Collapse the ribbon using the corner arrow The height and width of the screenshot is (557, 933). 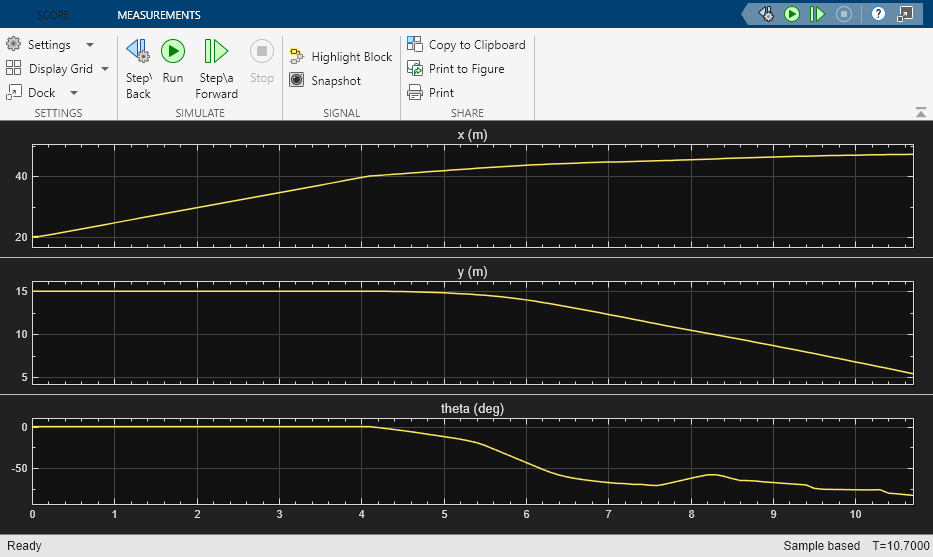tap(921, 112)
